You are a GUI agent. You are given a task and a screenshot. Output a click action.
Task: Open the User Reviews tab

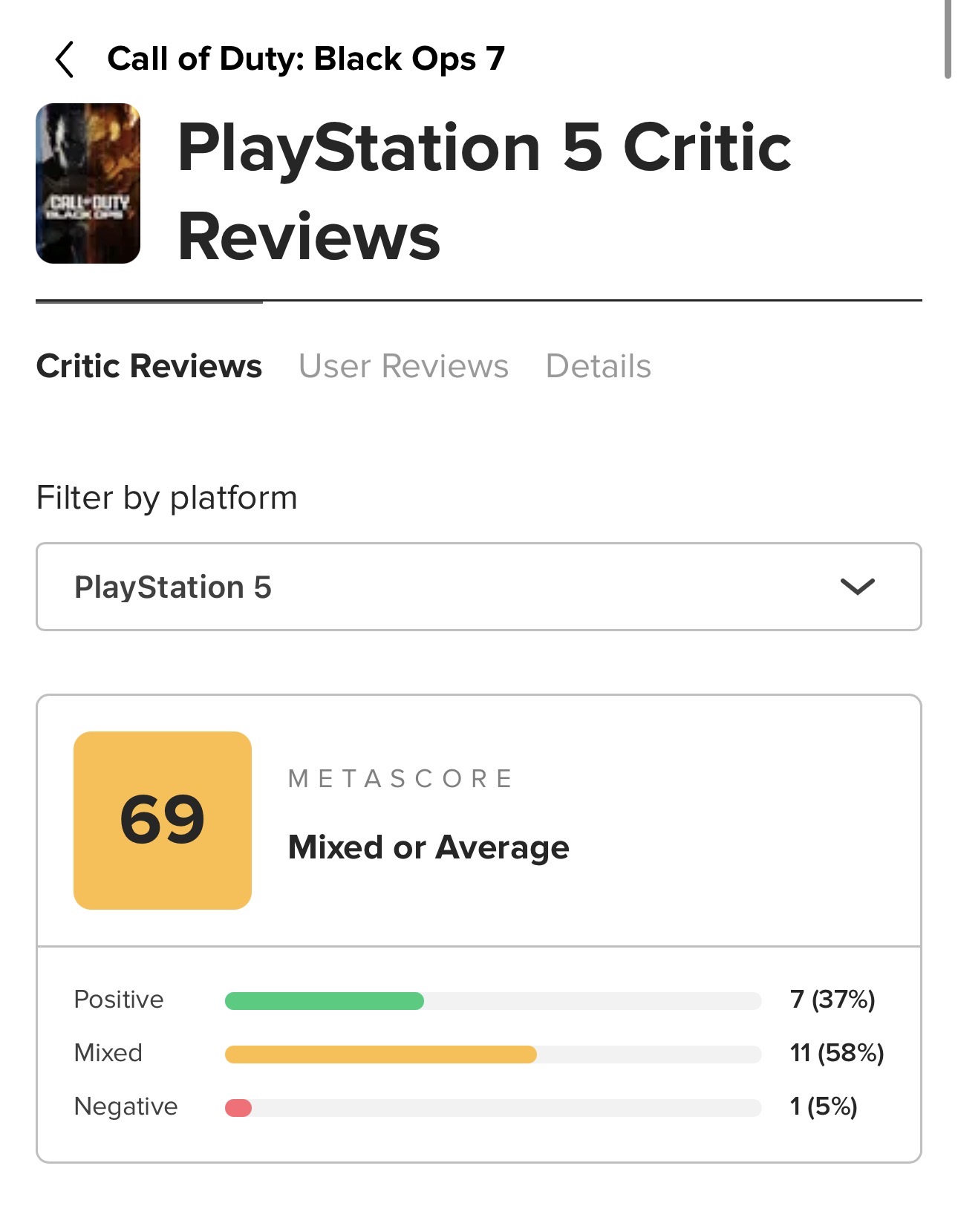(403, 366)
